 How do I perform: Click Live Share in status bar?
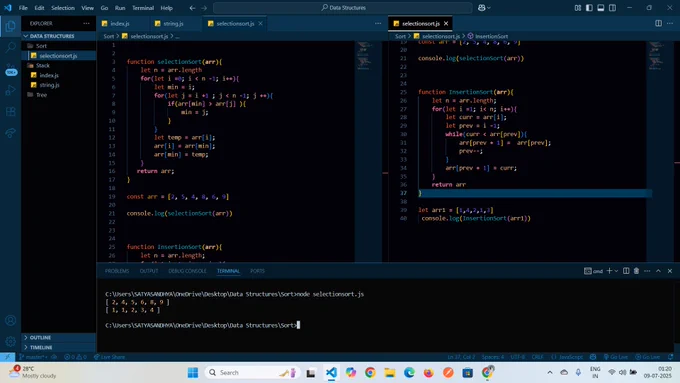tap(109, 357)
